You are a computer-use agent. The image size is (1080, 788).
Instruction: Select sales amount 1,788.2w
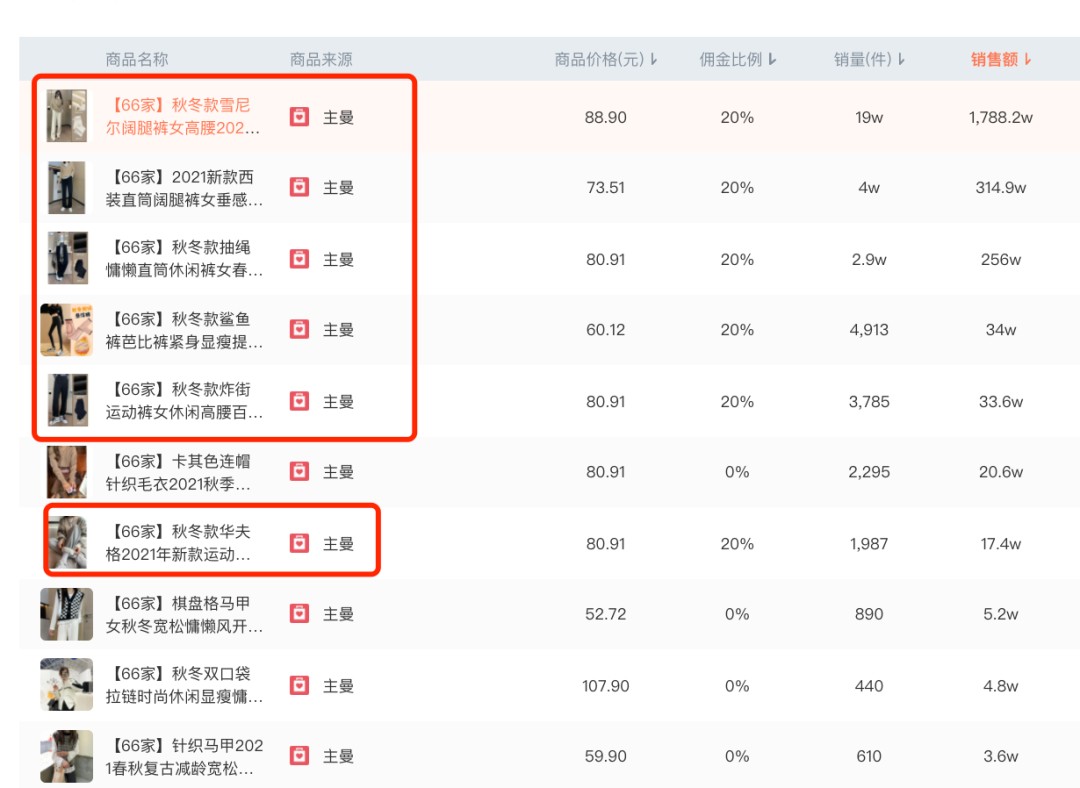[1000, 117]
